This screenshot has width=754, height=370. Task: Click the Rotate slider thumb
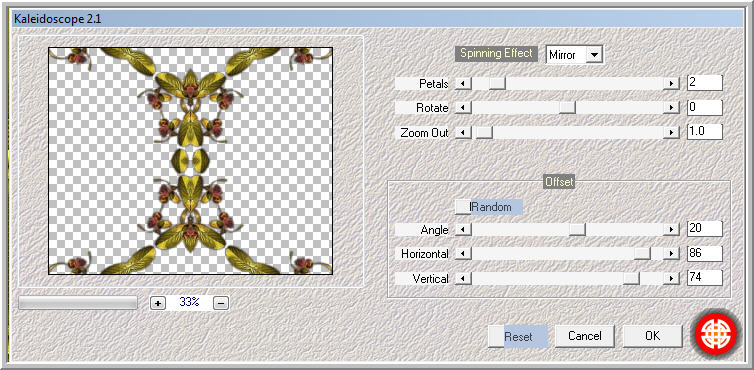point(567,108)
